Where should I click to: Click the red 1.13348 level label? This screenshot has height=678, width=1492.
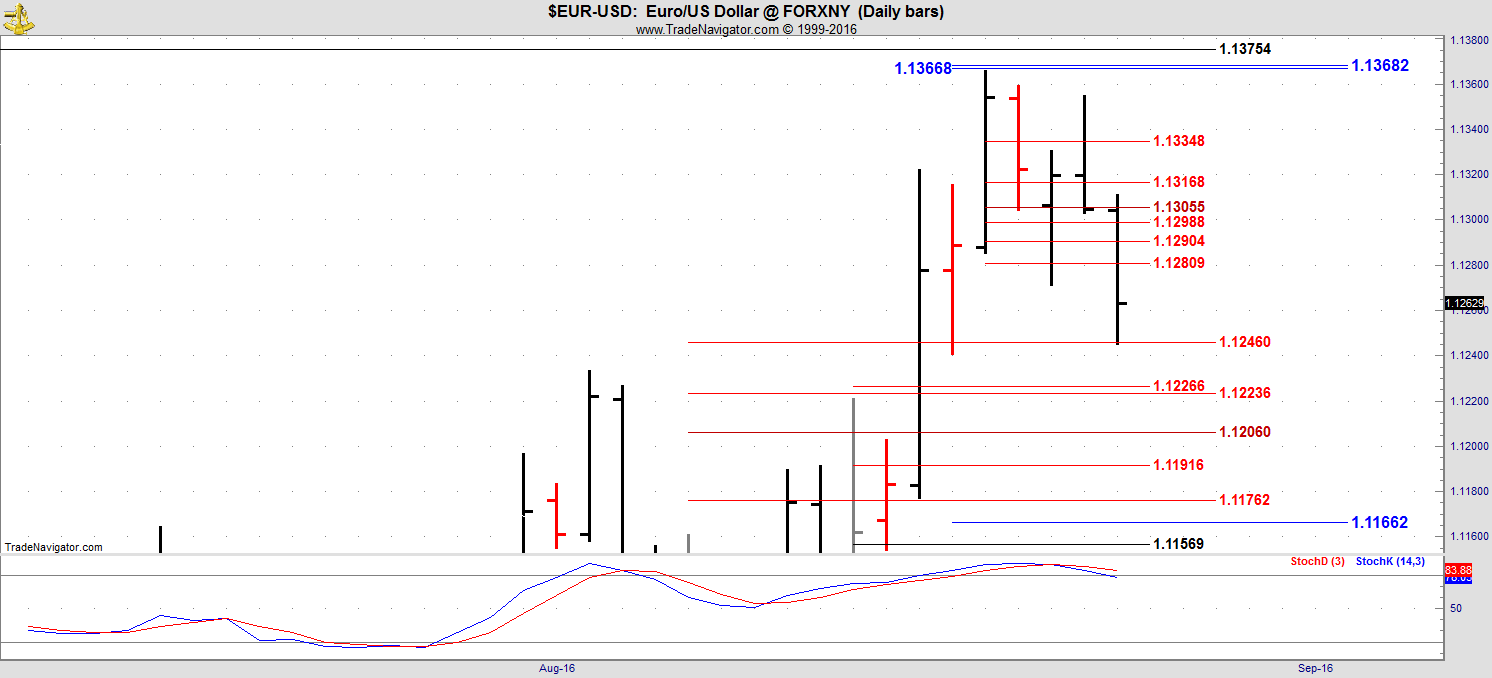[1178, 141]
